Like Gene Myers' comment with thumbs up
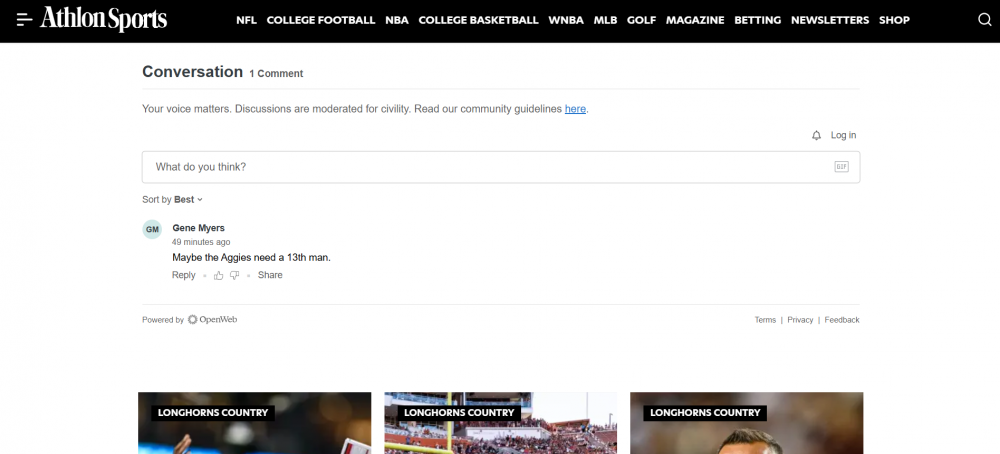 [x=219, y=275]
